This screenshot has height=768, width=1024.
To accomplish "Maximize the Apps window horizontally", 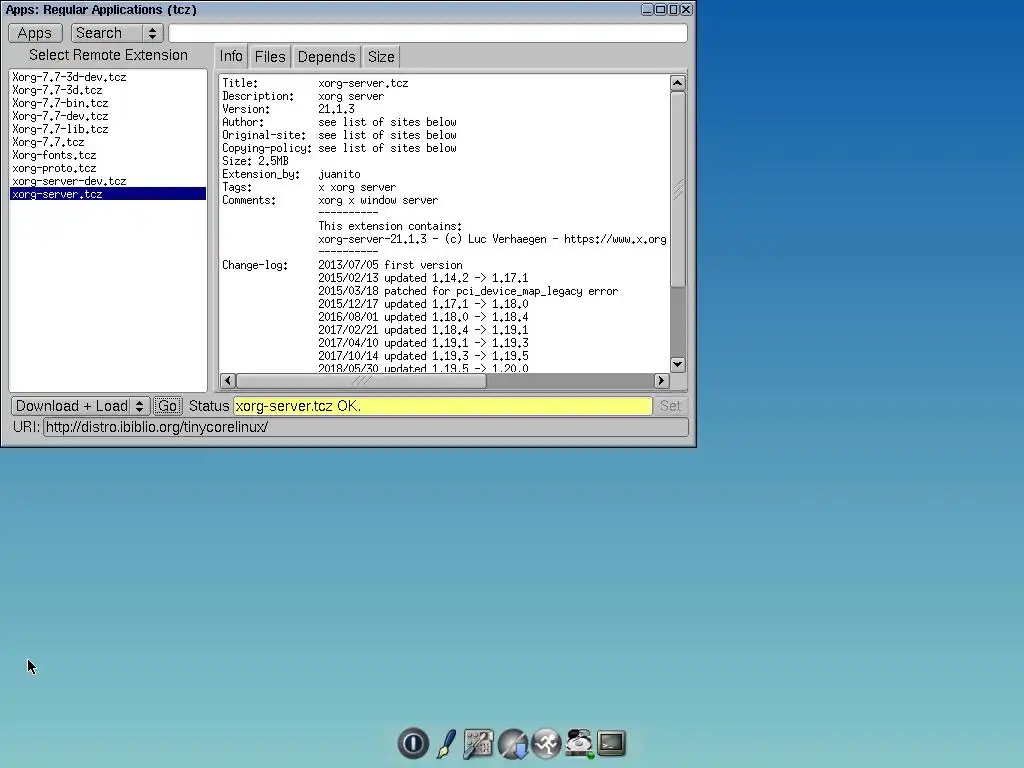I will point(660,9).
